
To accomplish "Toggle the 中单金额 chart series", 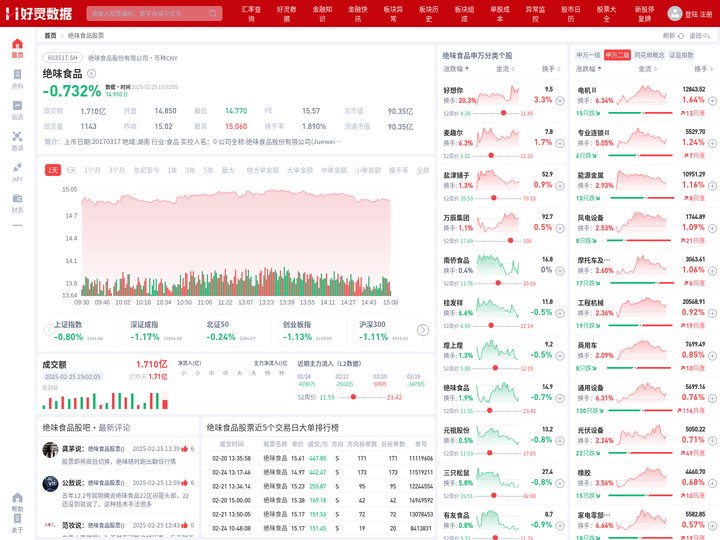I will [334, 170].
